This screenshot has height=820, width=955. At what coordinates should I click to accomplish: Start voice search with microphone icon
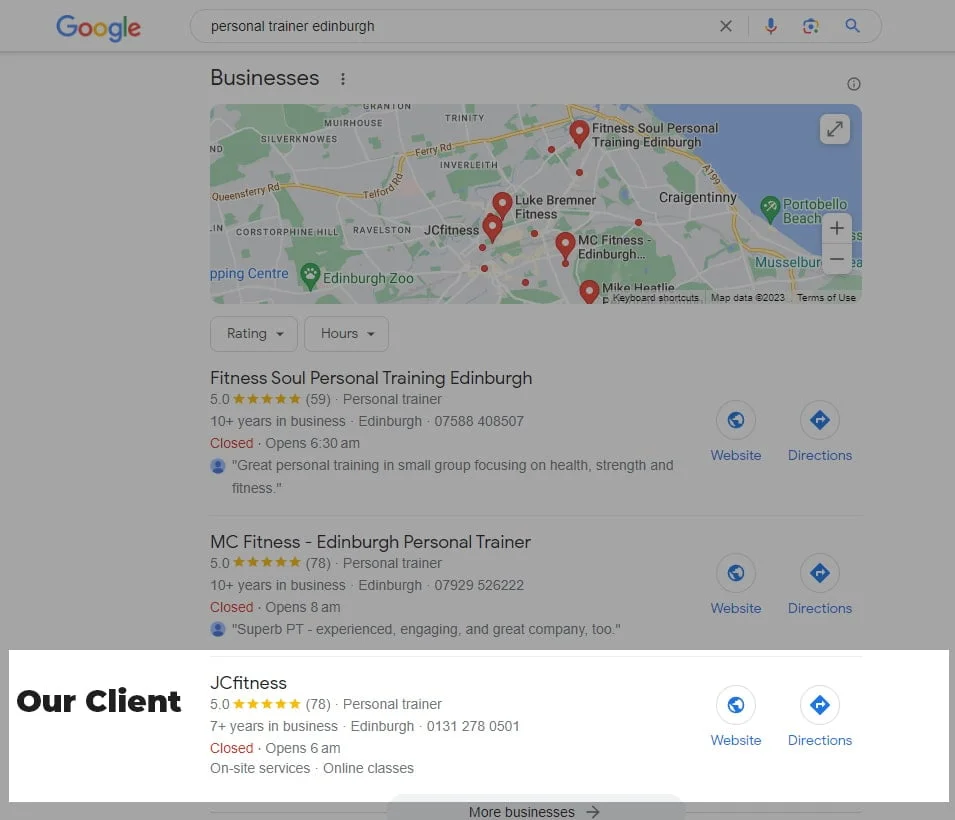tap(770, 26)
